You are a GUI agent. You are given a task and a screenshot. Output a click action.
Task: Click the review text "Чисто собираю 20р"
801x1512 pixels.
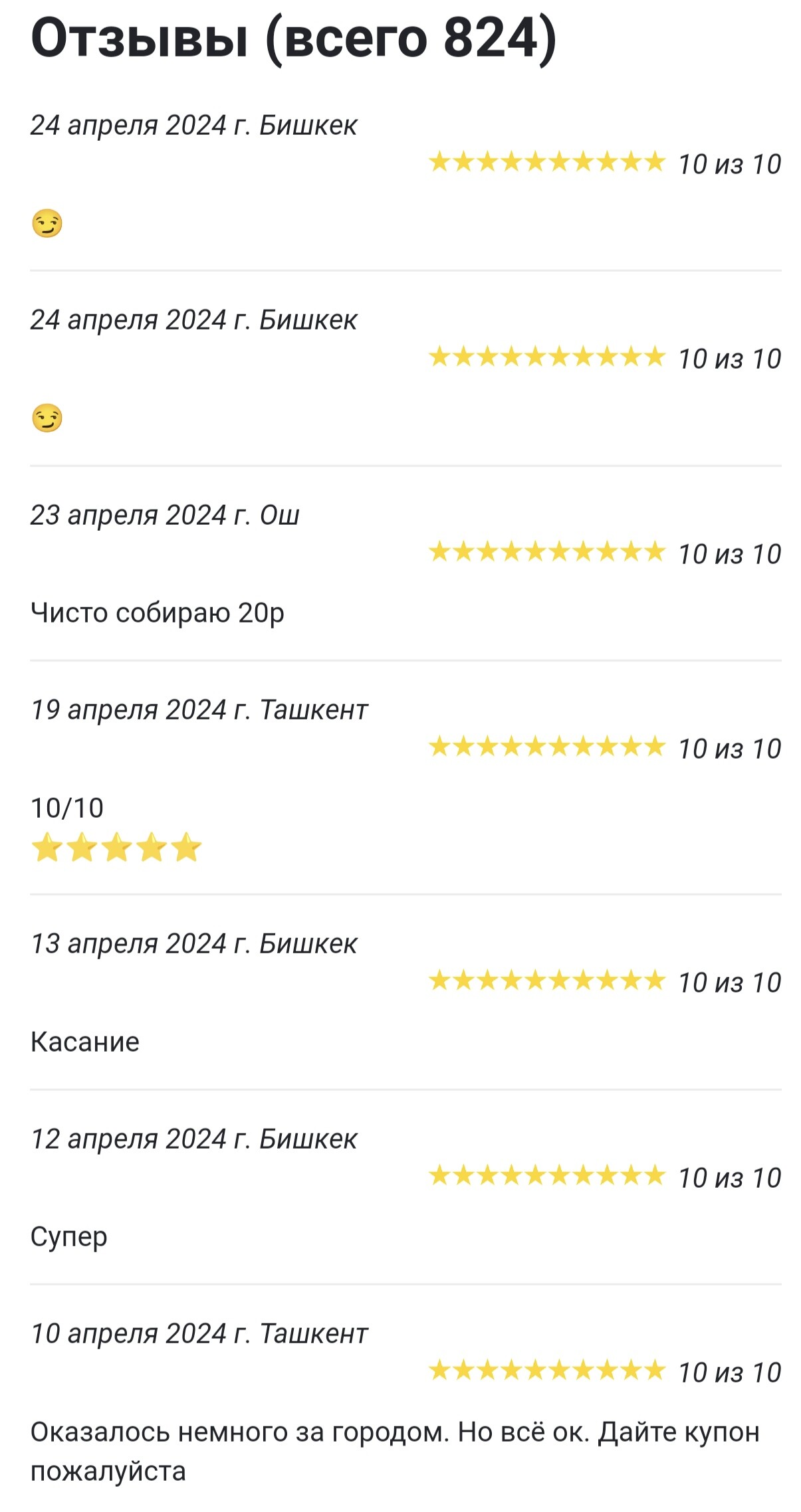coord(157,613)
